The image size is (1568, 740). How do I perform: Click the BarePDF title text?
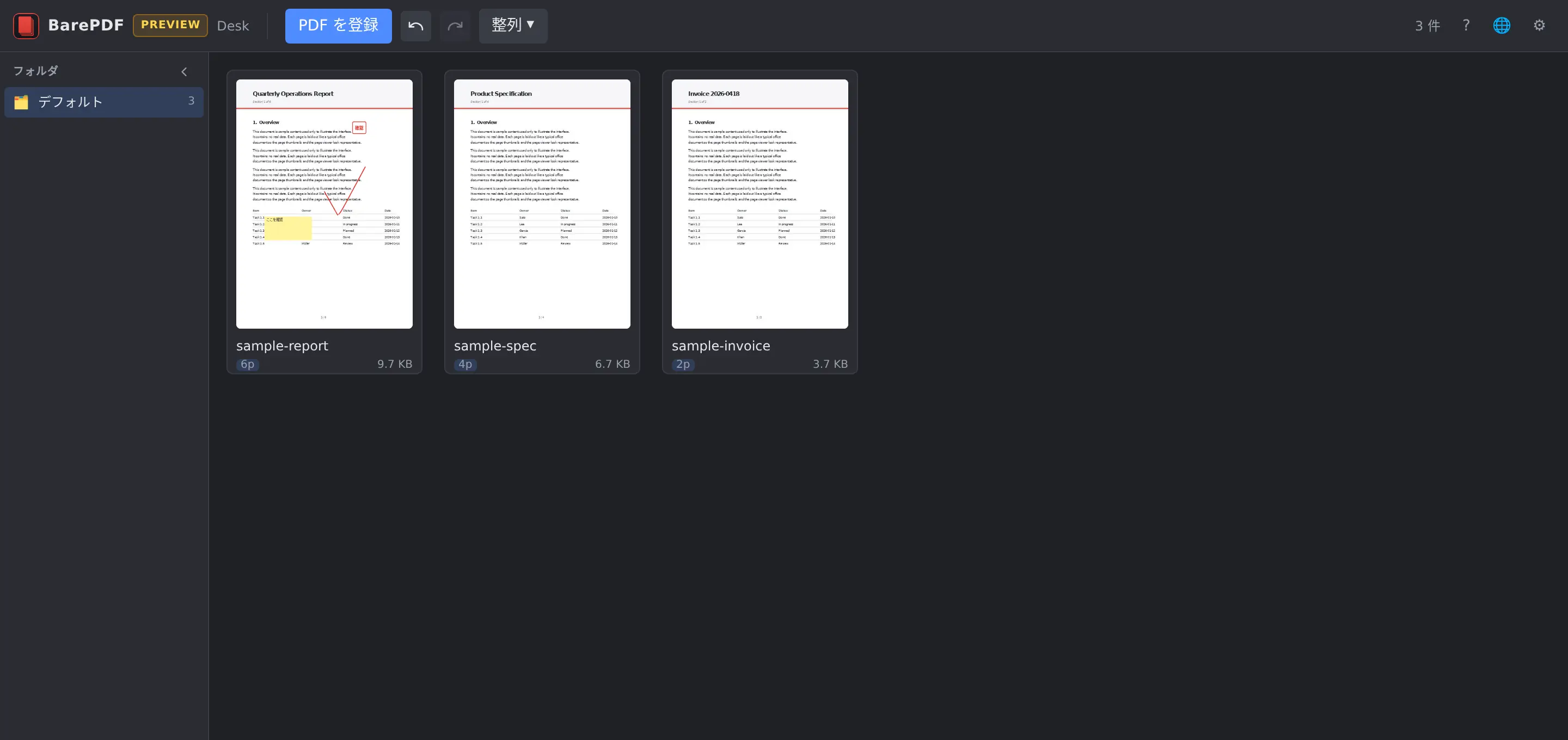point(86,25)
